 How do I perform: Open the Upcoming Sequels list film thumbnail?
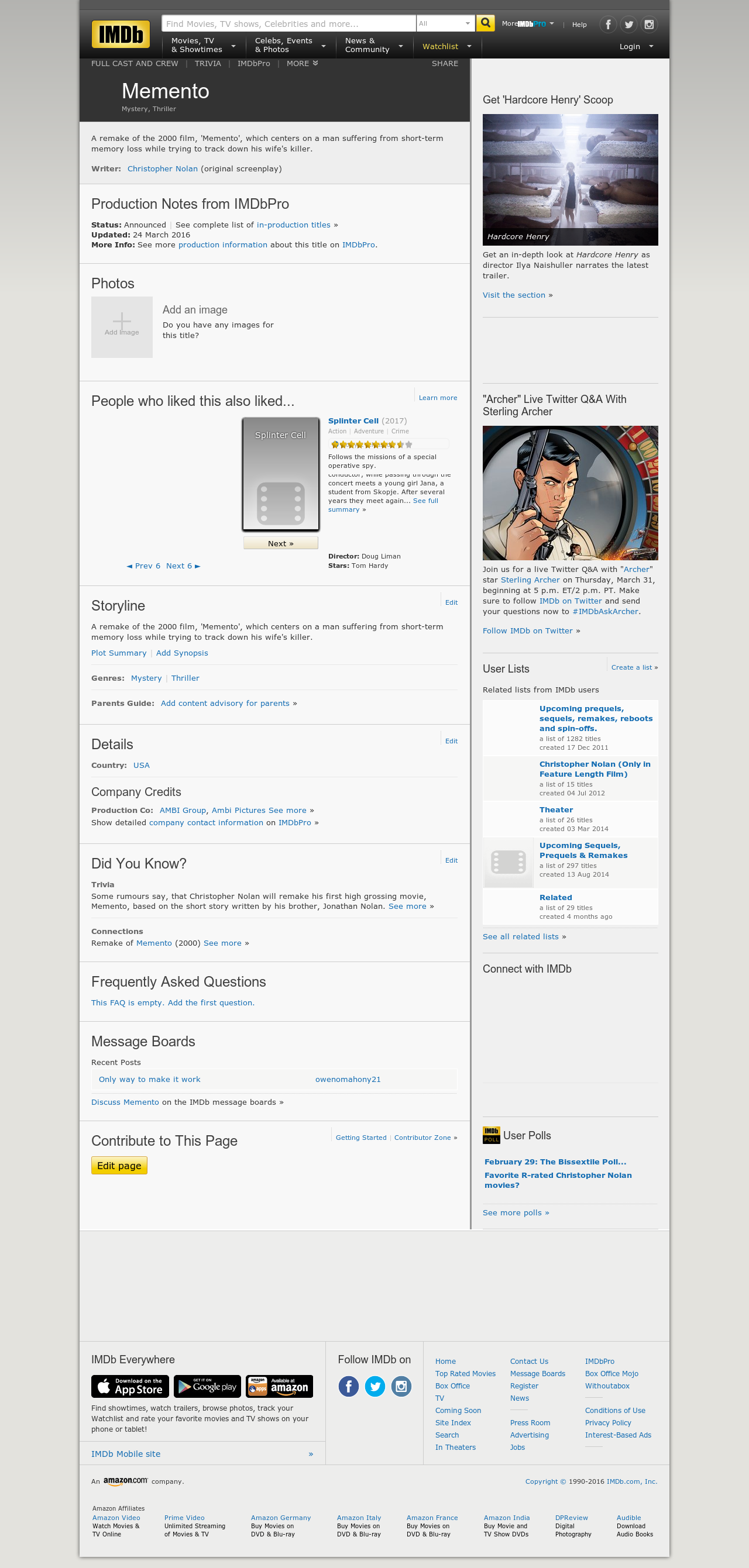coord(509,862)
